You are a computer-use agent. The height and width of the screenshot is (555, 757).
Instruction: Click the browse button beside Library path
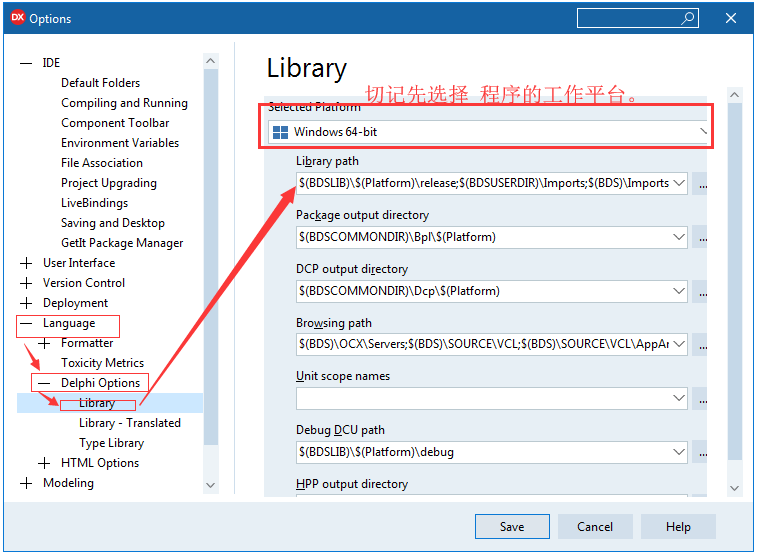coord(702,183)
